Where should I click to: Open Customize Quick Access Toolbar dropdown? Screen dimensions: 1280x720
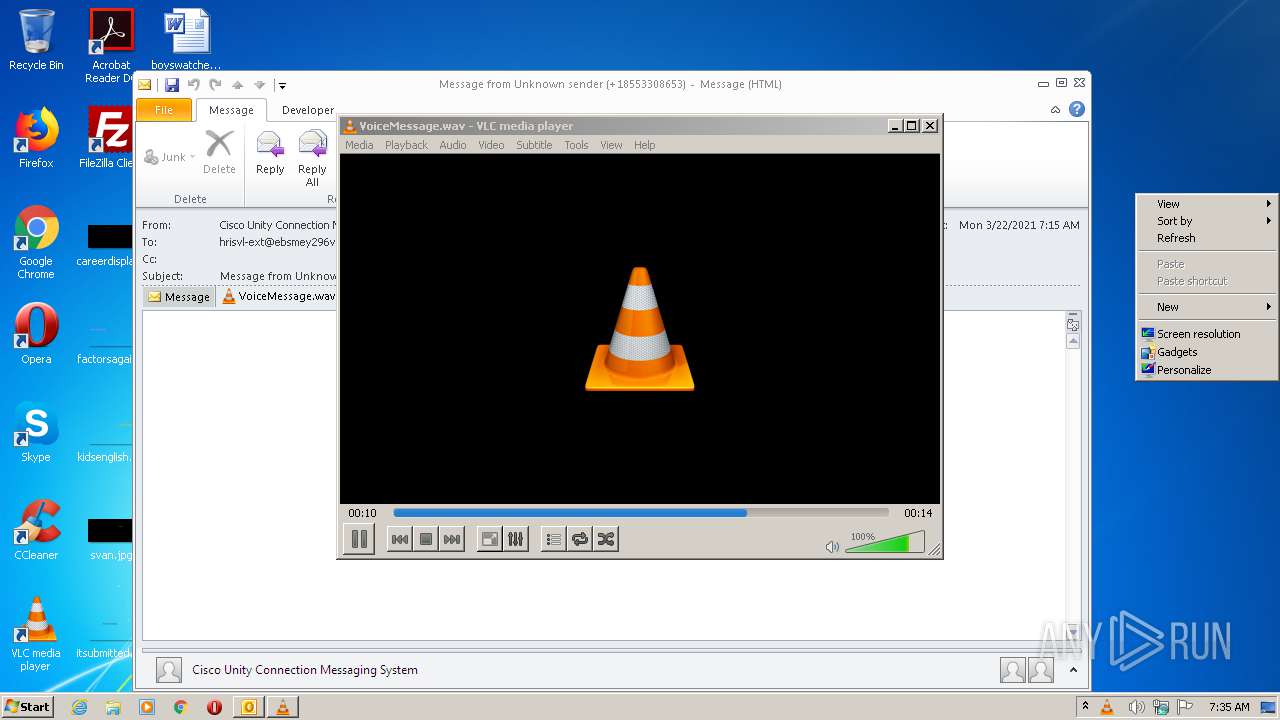coord(282,85)
